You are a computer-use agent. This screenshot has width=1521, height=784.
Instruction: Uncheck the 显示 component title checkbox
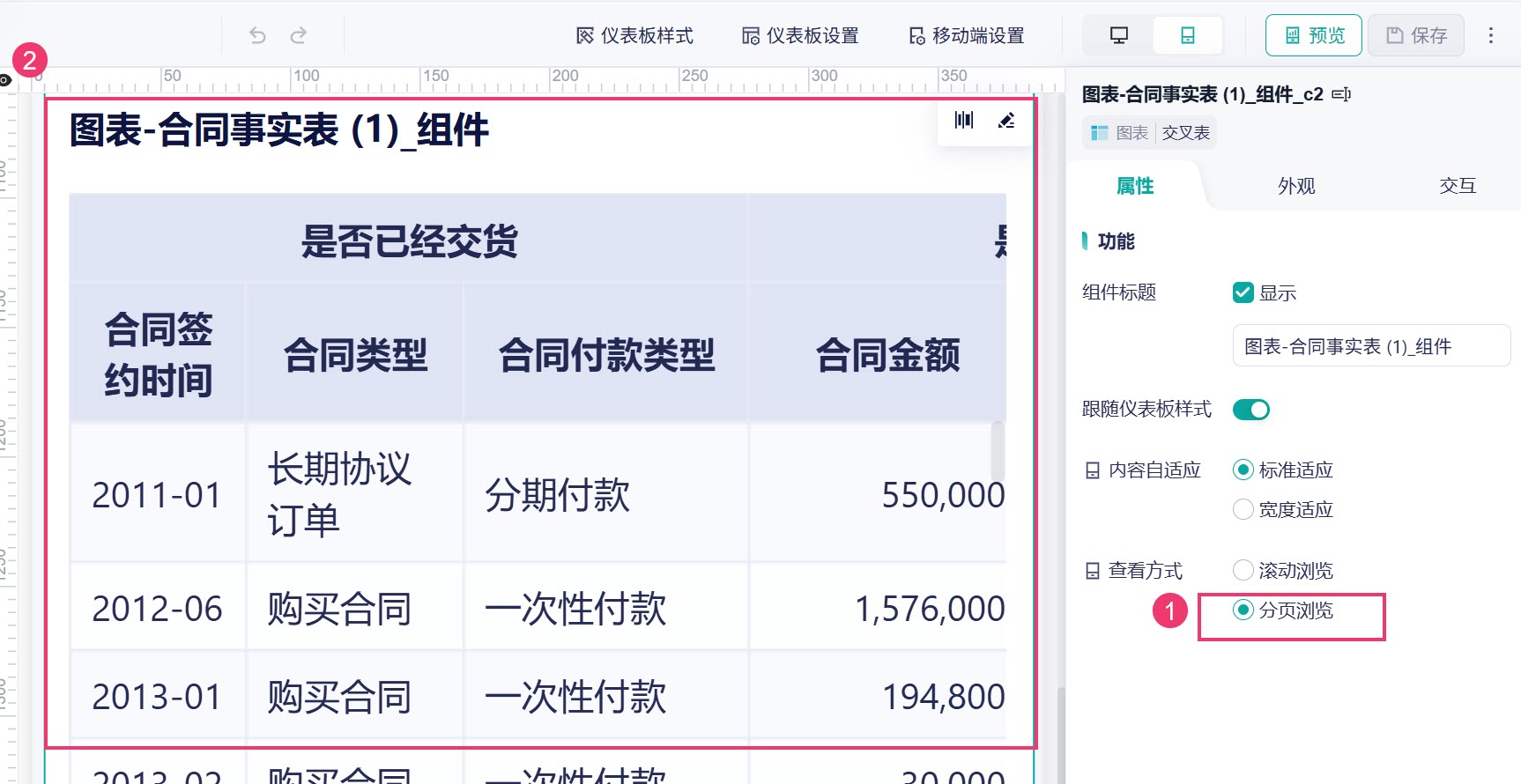coord(1243,292)
